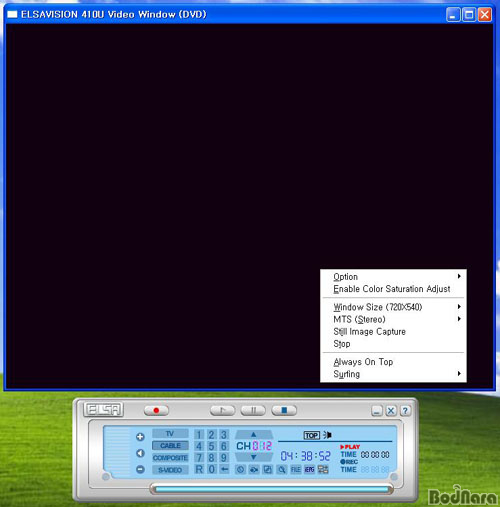Click keypad digit 0
This screenshot has height=507, width=500.
coord(211,469)
